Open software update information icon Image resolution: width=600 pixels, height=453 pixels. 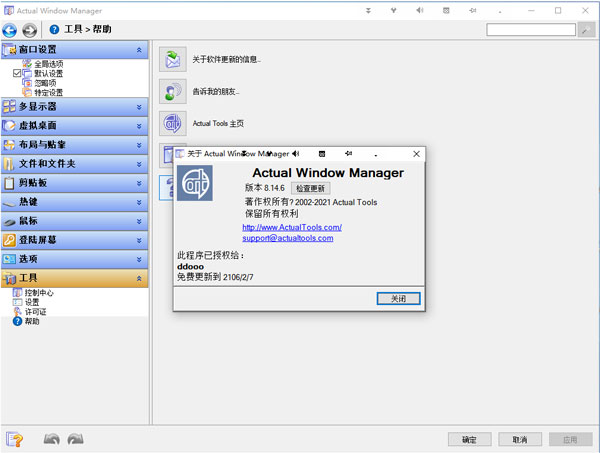pos(173,59)
